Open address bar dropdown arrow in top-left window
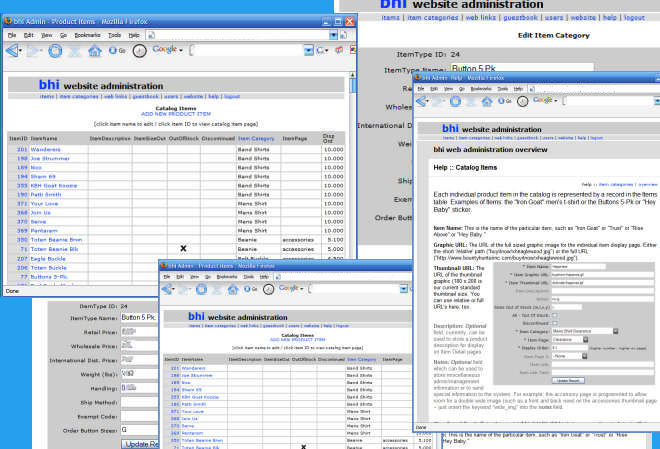 pyautogui.click(x=333, y=35)
